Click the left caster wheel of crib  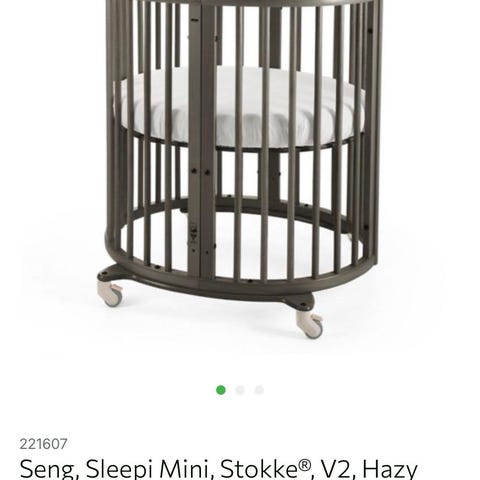tap(112, 294)
